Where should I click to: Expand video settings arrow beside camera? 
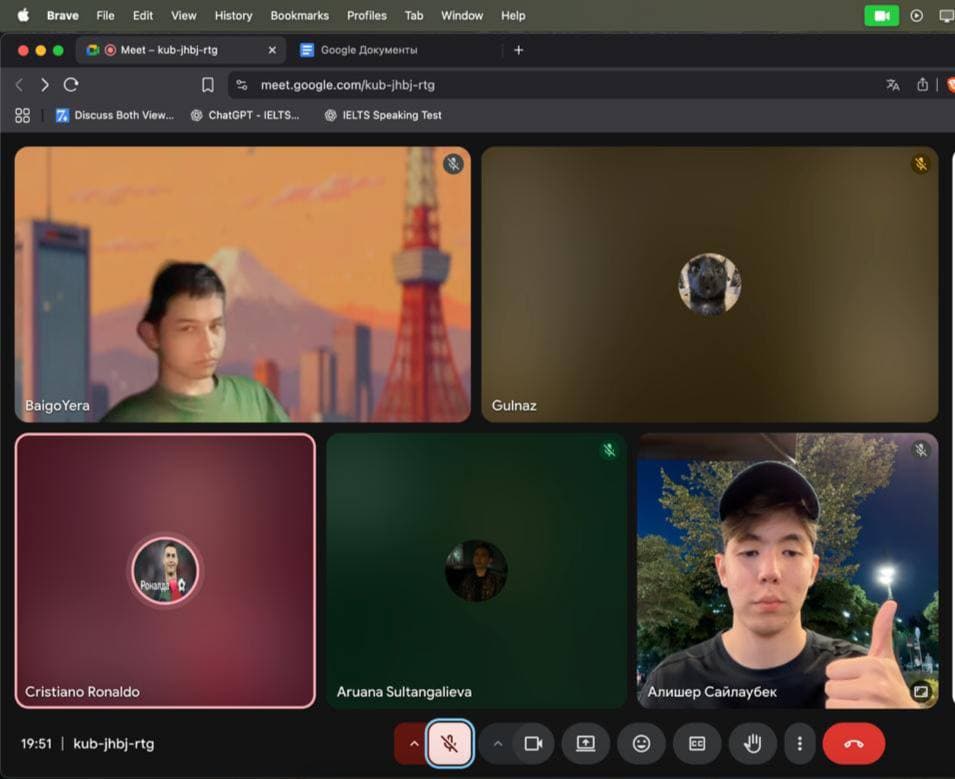click(x=497, y=744)
